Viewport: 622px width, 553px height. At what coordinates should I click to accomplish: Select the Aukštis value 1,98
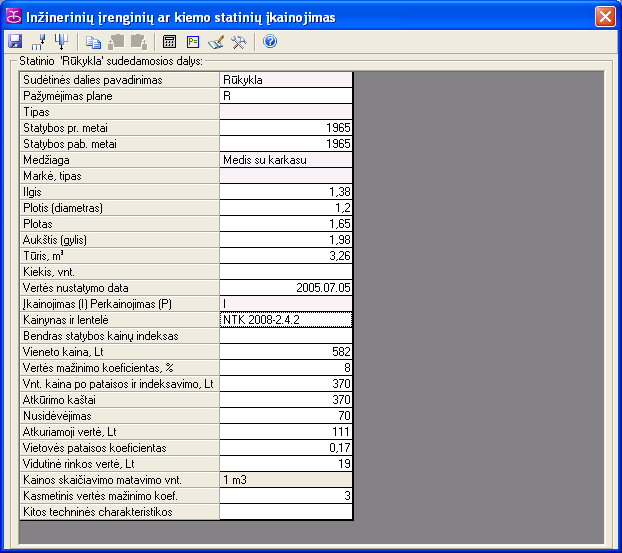286,240
